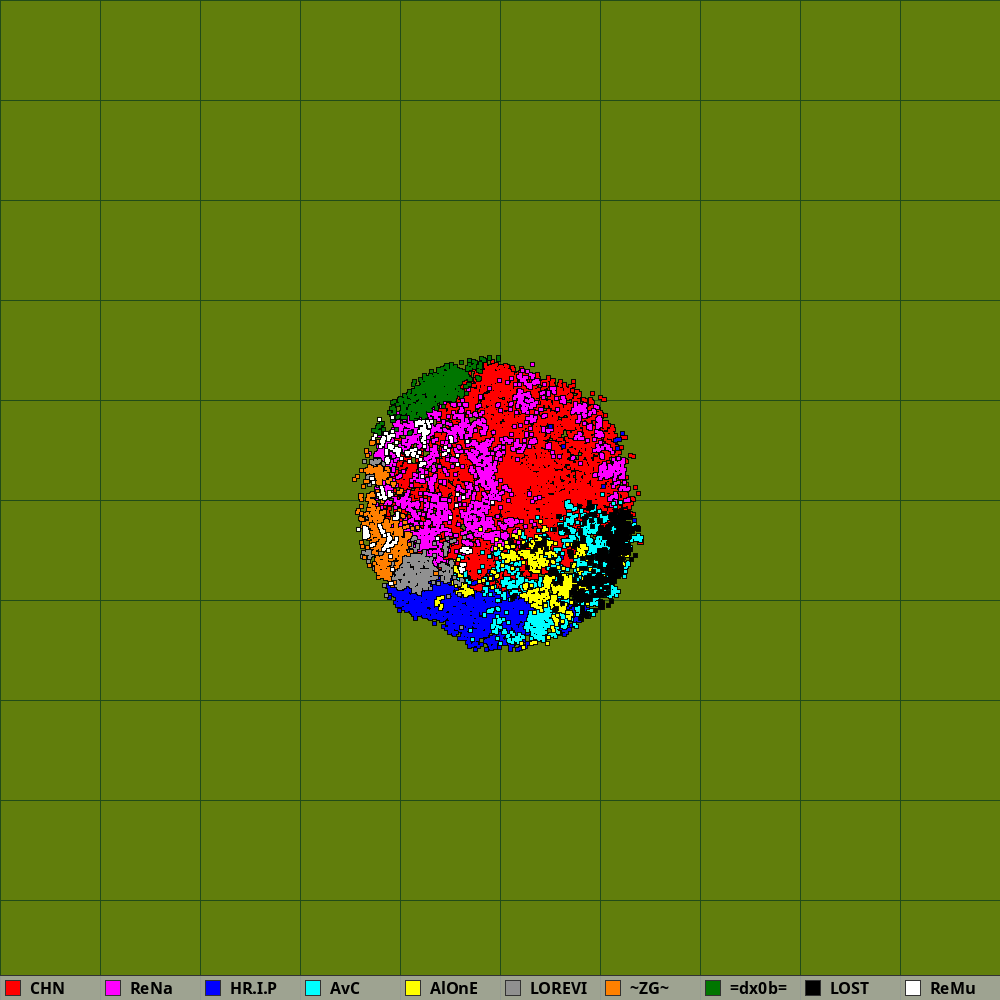Click the magenta ReNa color swatch

coord(113,988)
